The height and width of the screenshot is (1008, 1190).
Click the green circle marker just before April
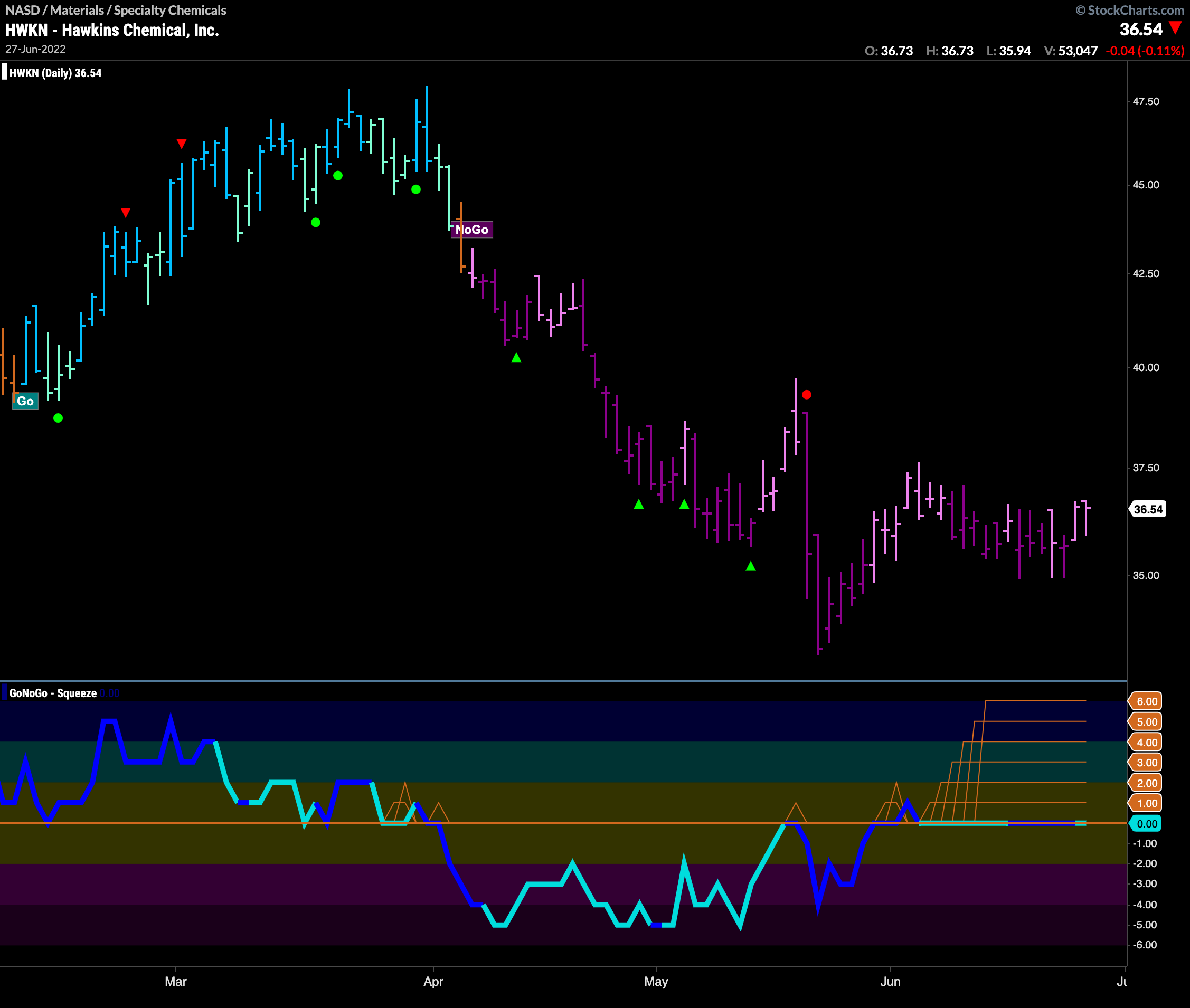click(416, 189)
